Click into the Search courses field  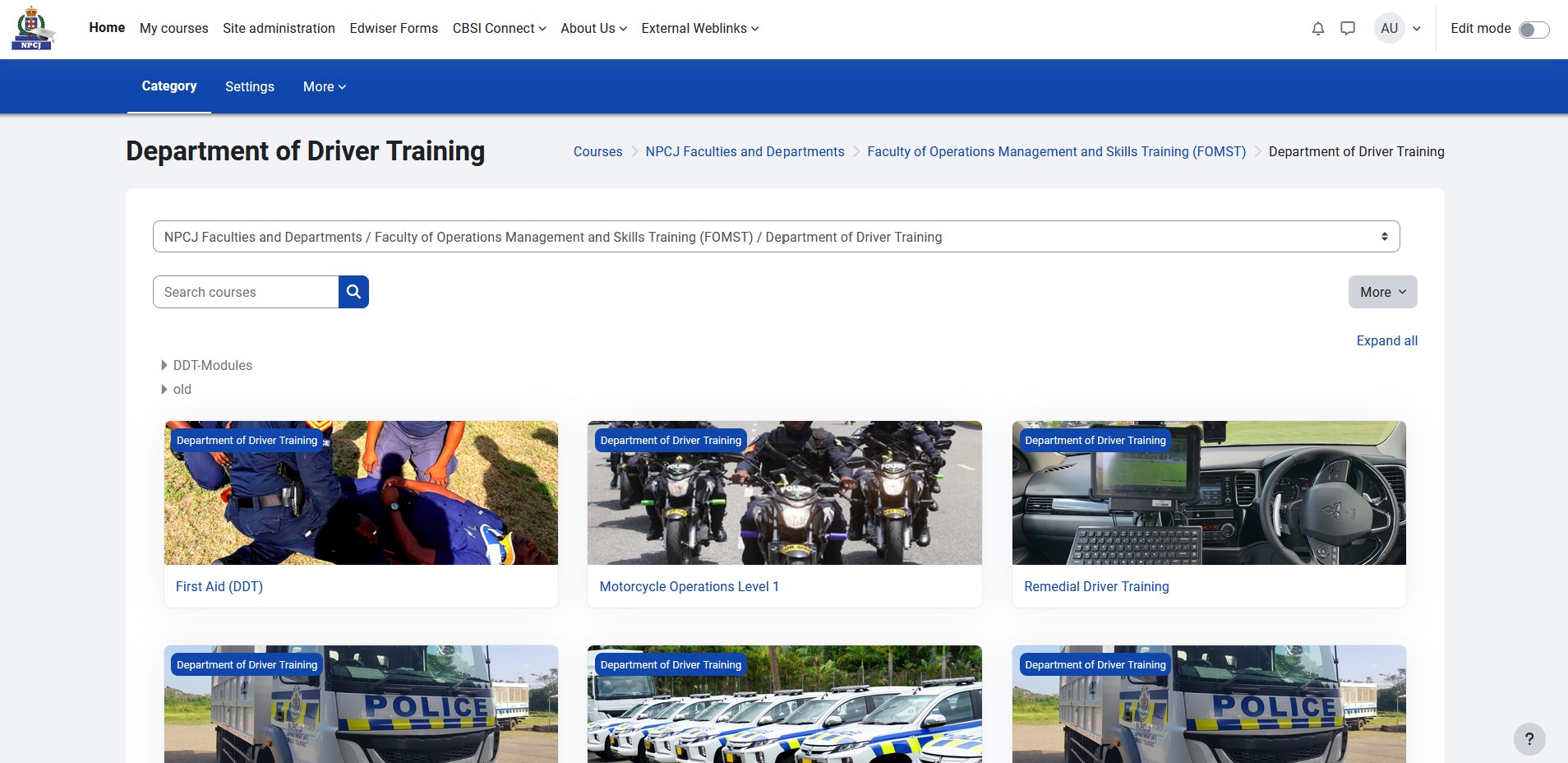coord(246,292)
